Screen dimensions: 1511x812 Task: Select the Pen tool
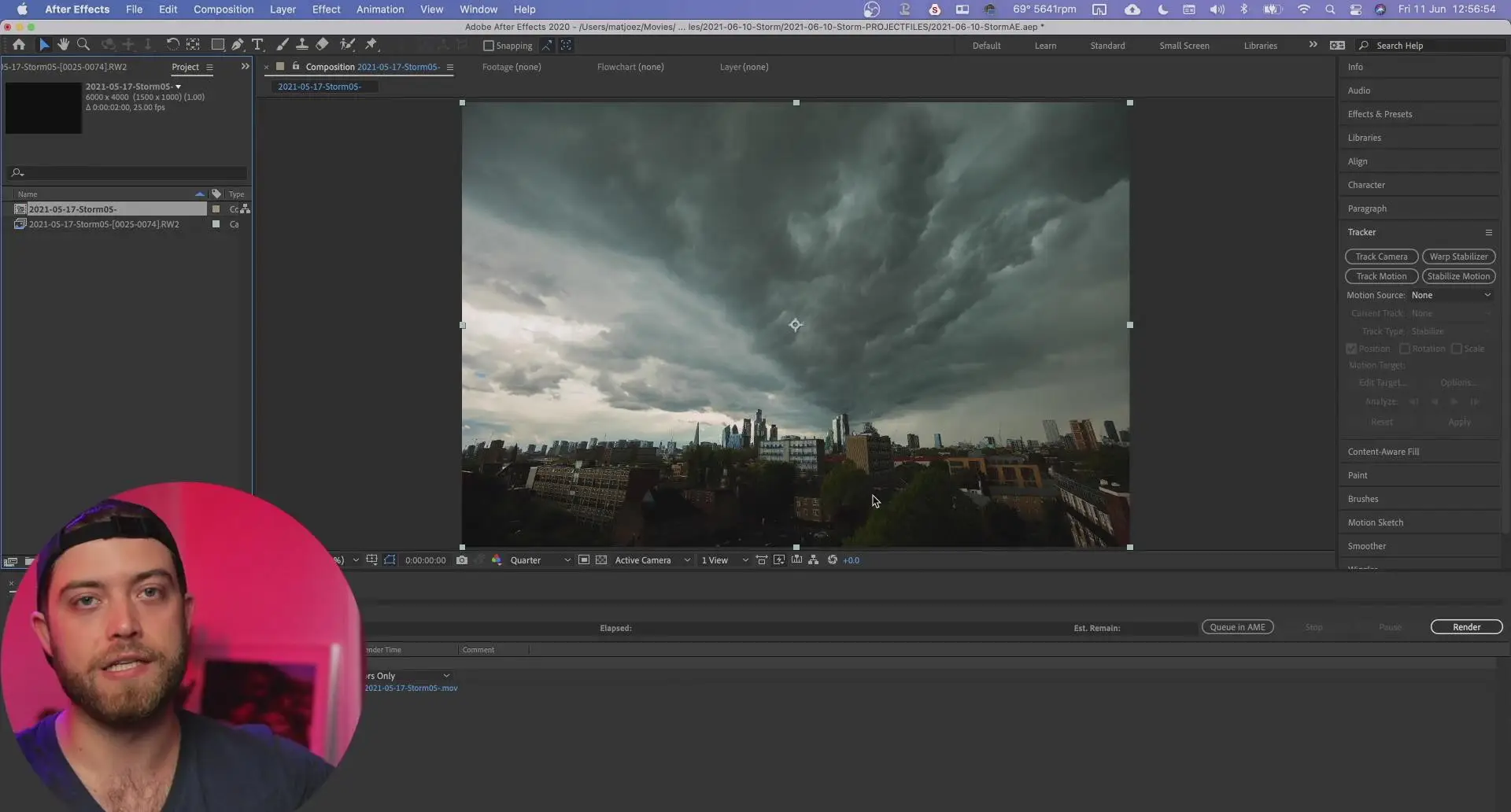[238, 45]
